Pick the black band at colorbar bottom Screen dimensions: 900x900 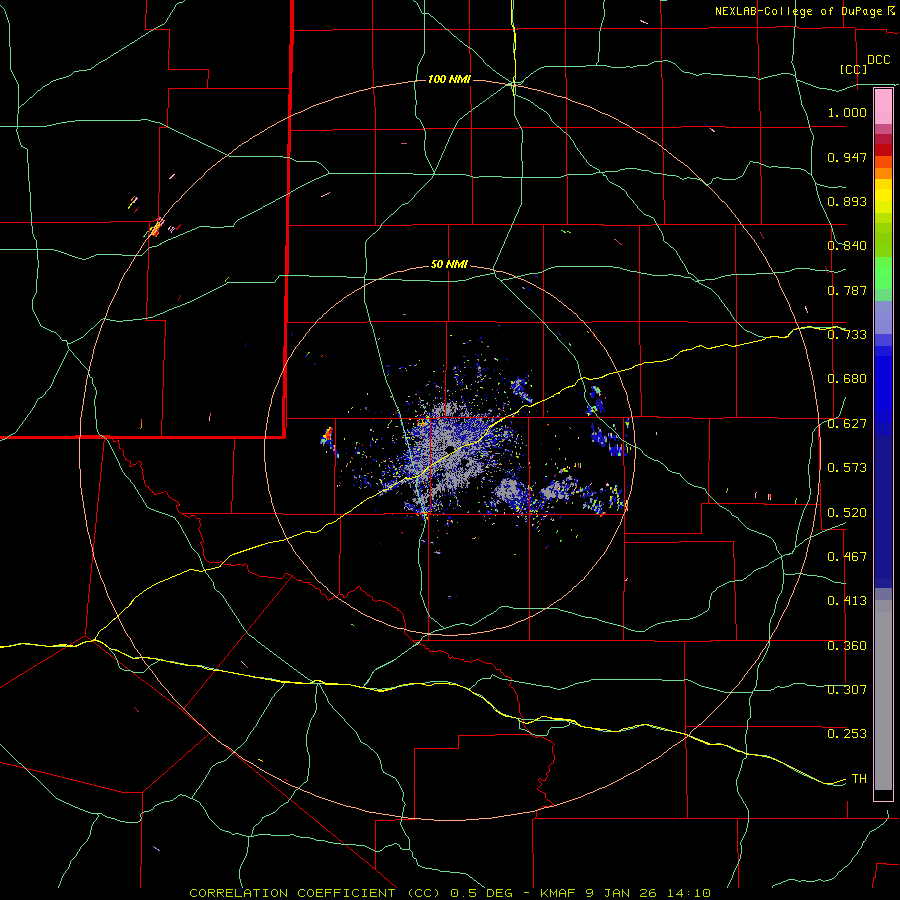click(883, 795)
